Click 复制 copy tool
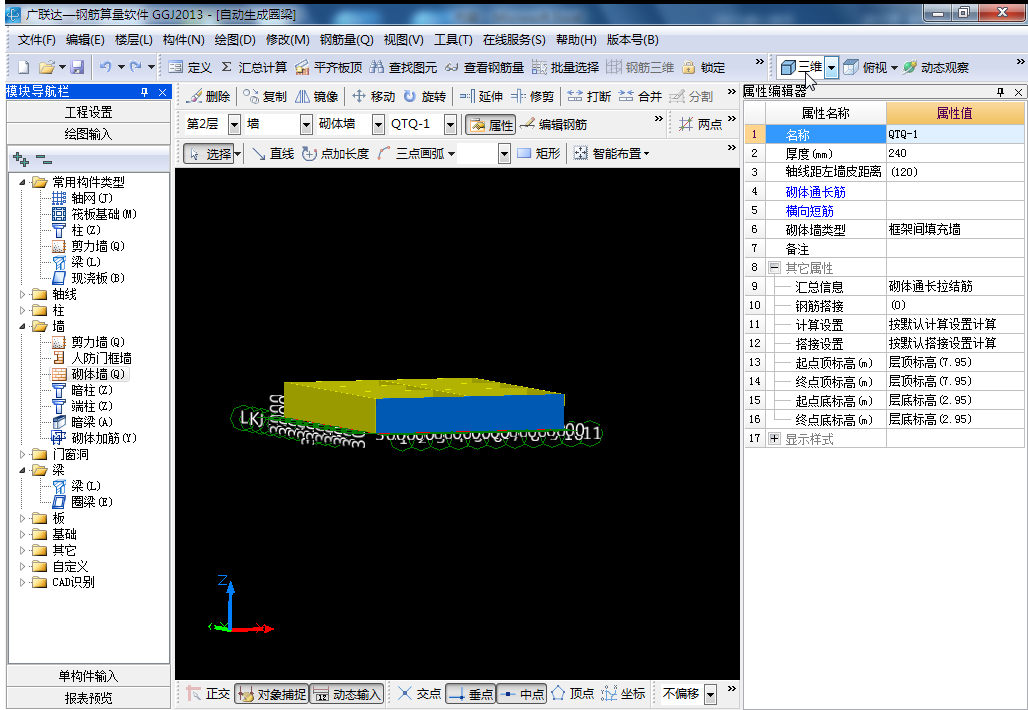 [x=265, y=96]
